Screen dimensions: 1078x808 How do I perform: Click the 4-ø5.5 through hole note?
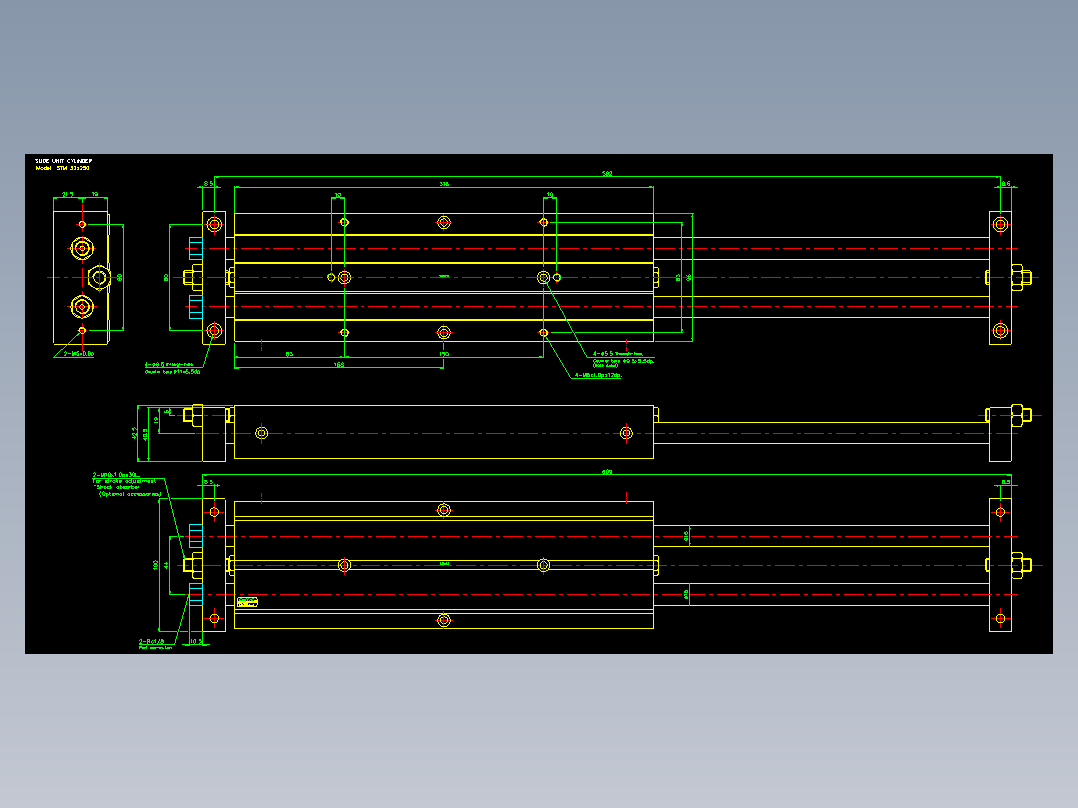pyautogui.click(x=617, y=353)
